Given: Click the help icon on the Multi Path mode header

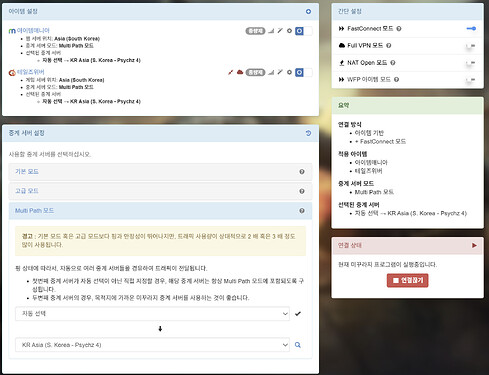Looking at the screenshot, I should pyautogui.click(x=302, y=211).
